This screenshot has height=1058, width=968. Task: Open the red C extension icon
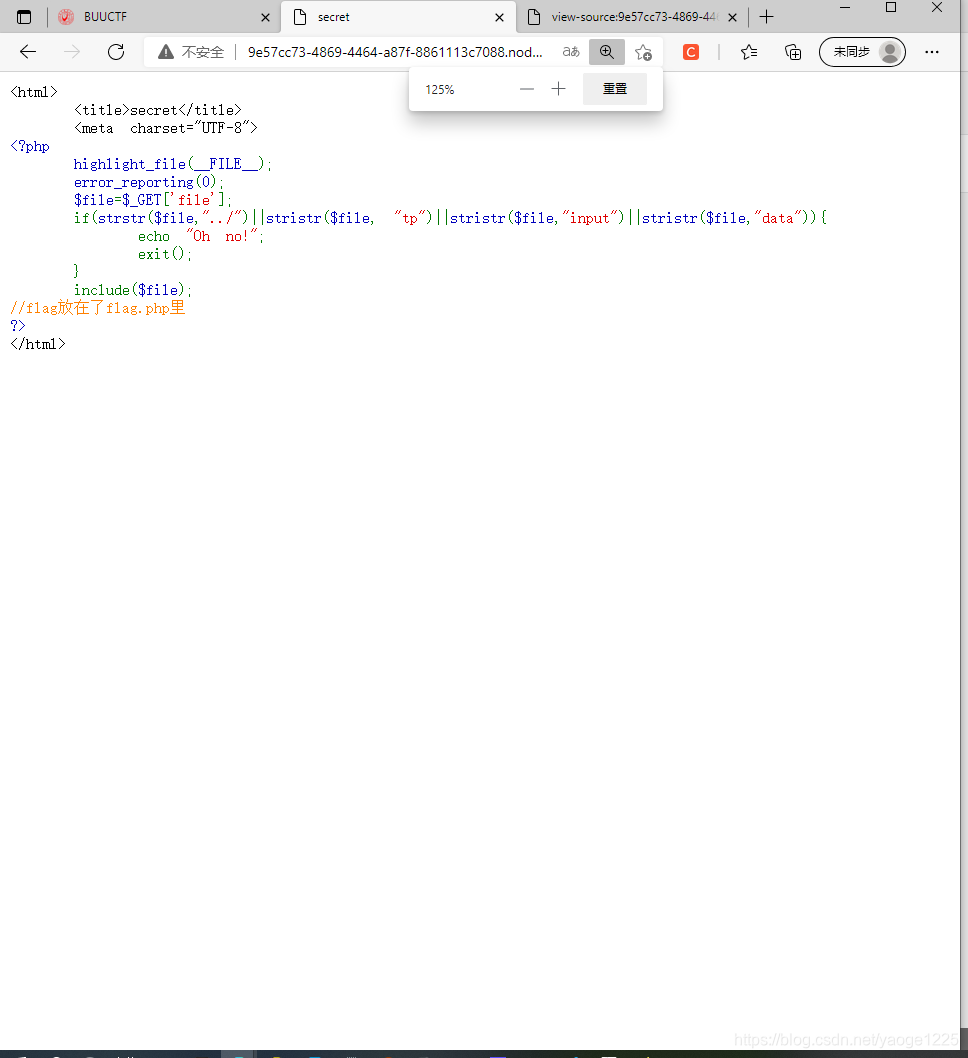pyautogui.click(x=691, y=52)
